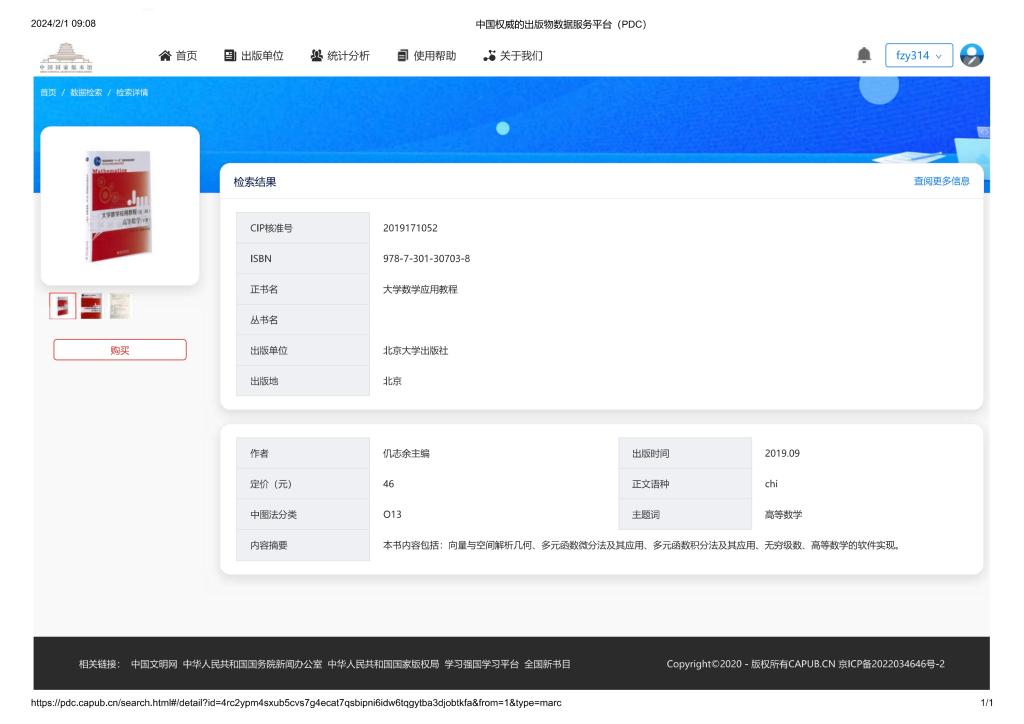1024x724 pixels.
Task: Select the third page thumbnail
Action: 120,306
